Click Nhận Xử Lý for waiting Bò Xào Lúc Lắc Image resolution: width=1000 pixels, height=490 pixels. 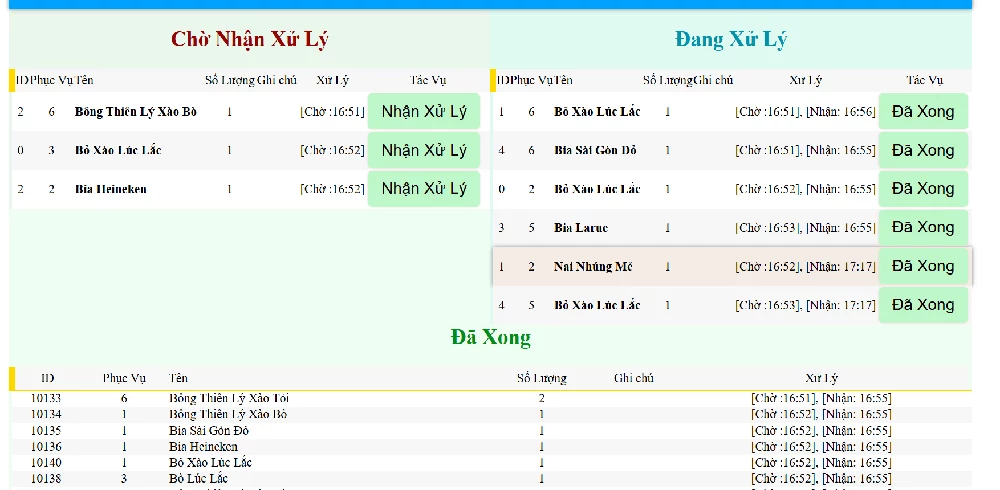coord(423,150)
